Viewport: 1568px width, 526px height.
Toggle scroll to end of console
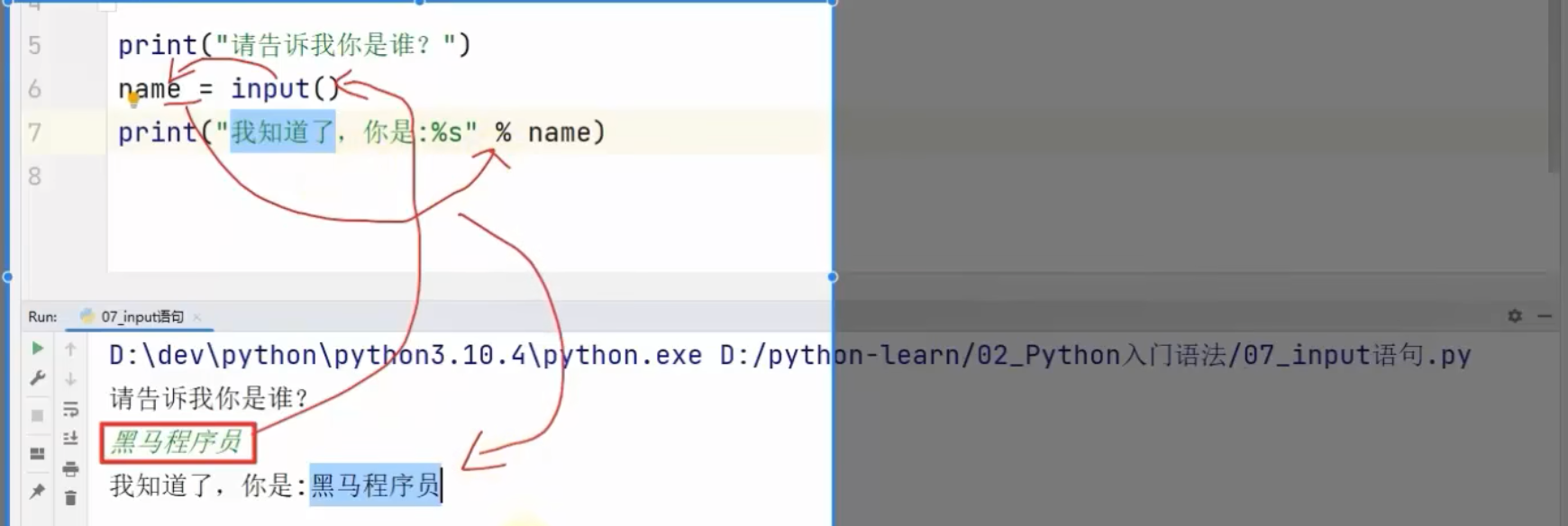[x=70, y=439]
